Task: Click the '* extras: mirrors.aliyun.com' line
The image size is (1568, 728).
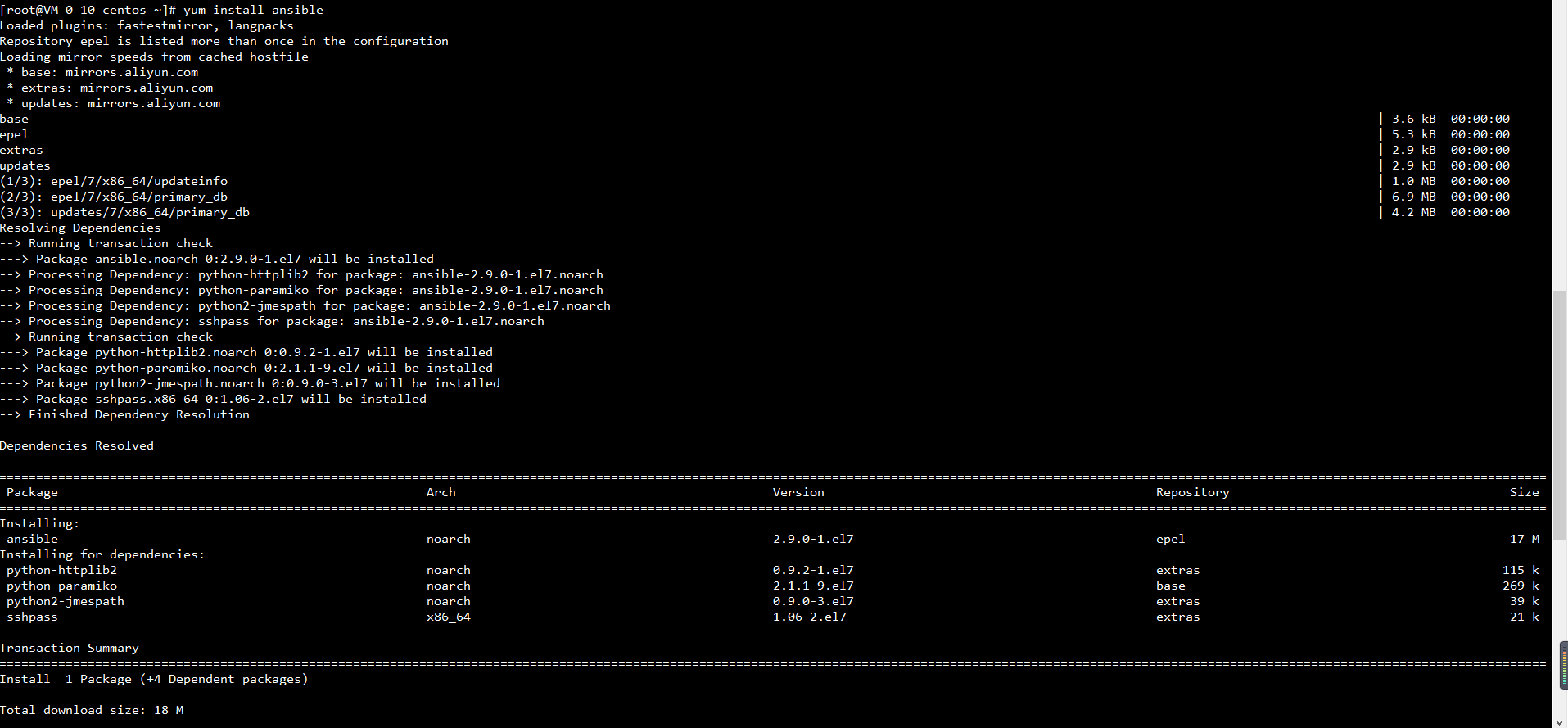Action: pyautogui.click(x=110, y=88)
